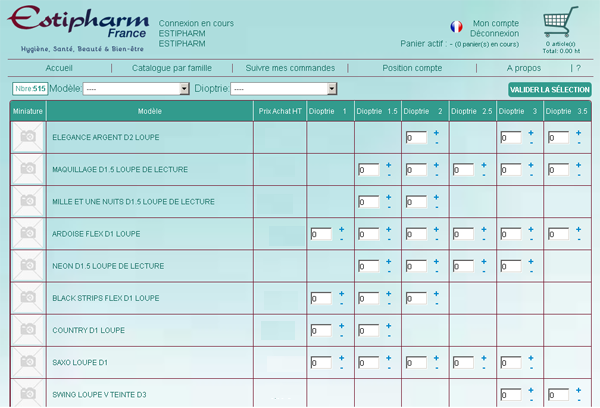Increase Dioptrie 2 quantity for ELEGANCE ARGENT
Screen dimensions: 600x408
point(436,132)
